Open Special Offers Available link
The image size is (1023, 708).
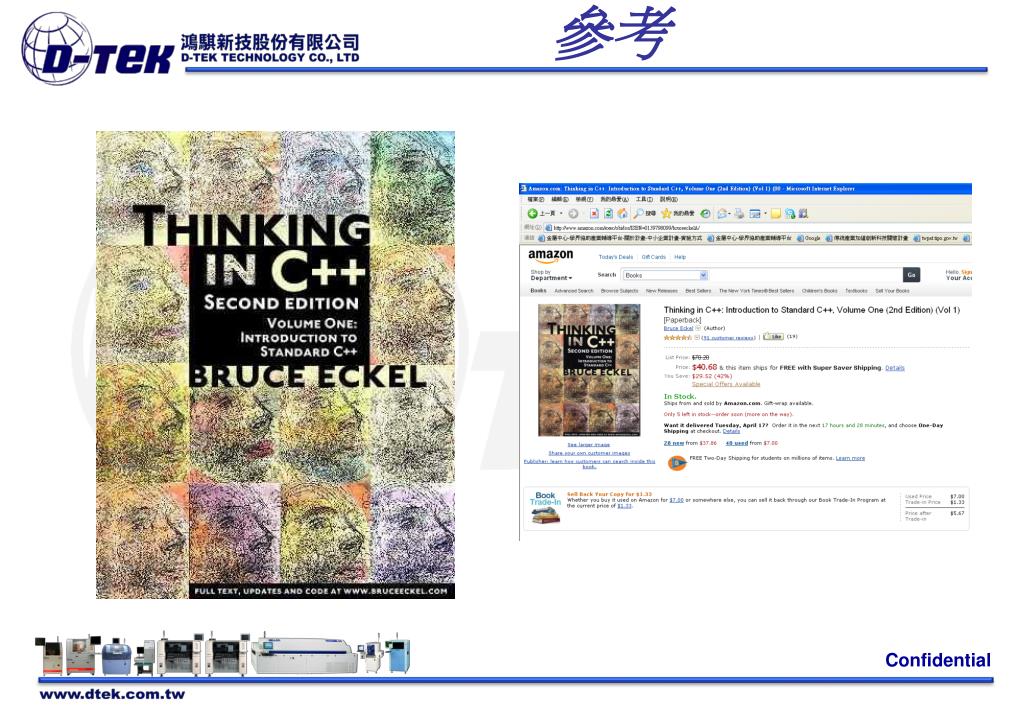[726, 384]
